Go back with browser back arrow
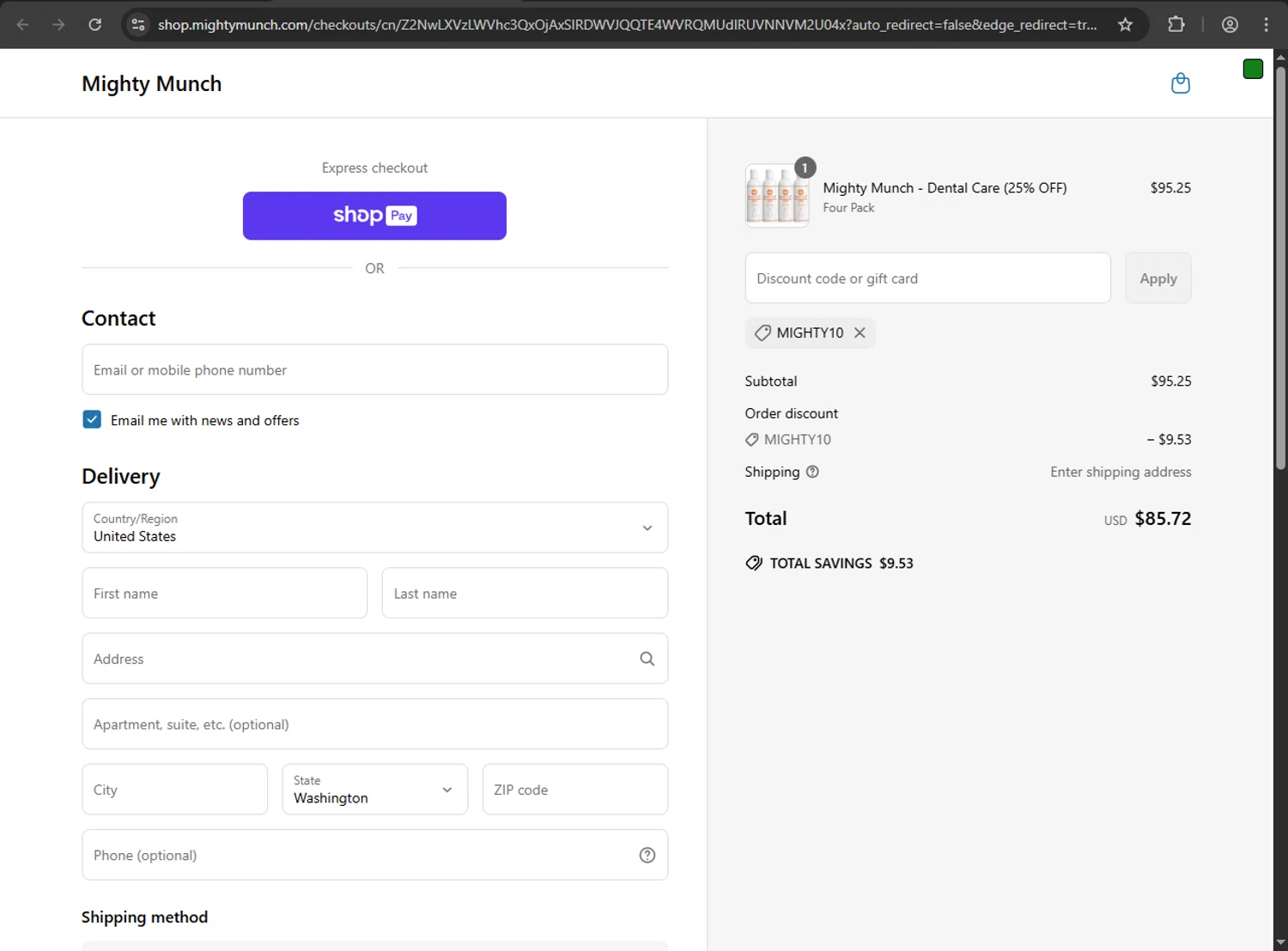The image size is (1288, 951). pos(23,25)
